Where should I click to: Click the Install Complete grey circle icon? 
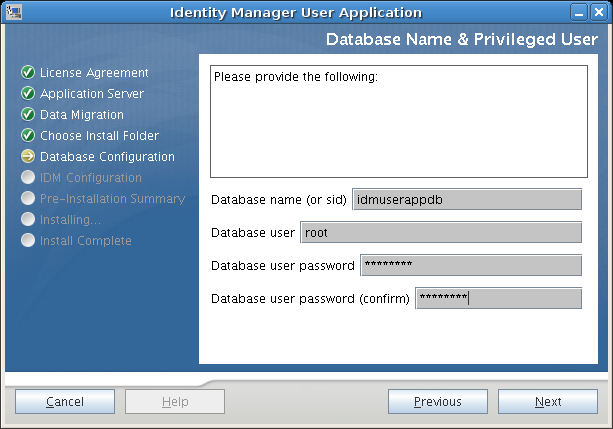click(28, 240)
